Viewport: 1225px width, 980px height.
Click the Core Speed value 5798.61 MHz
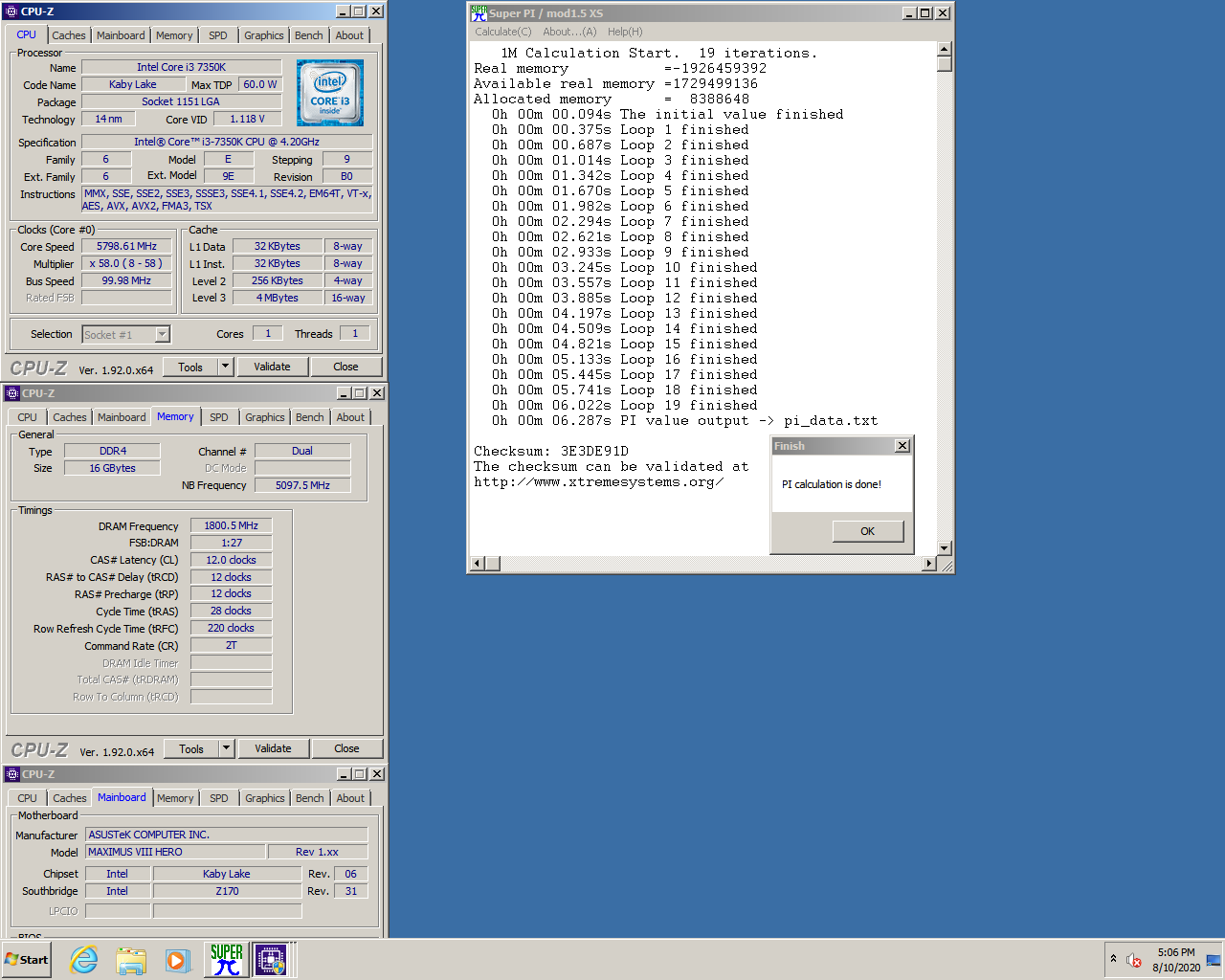point(126,246)
